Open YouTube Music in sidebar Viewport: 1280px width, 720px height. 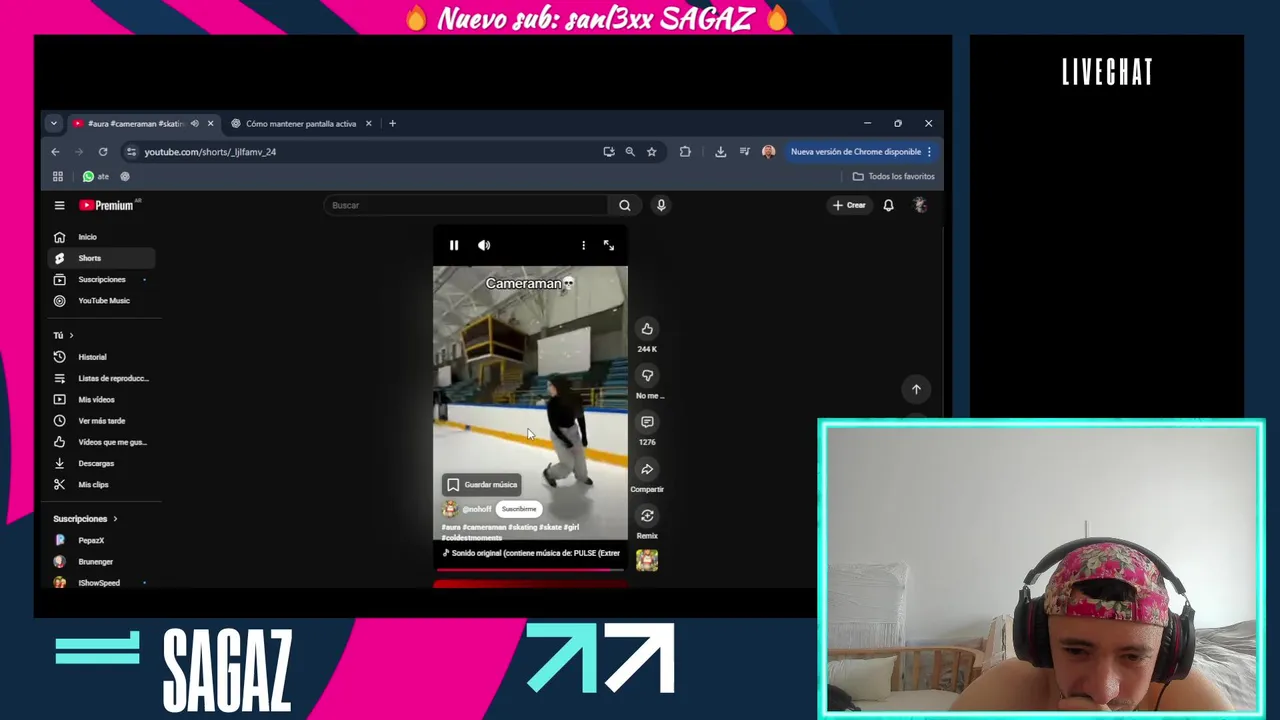click(x=101, y=300)
